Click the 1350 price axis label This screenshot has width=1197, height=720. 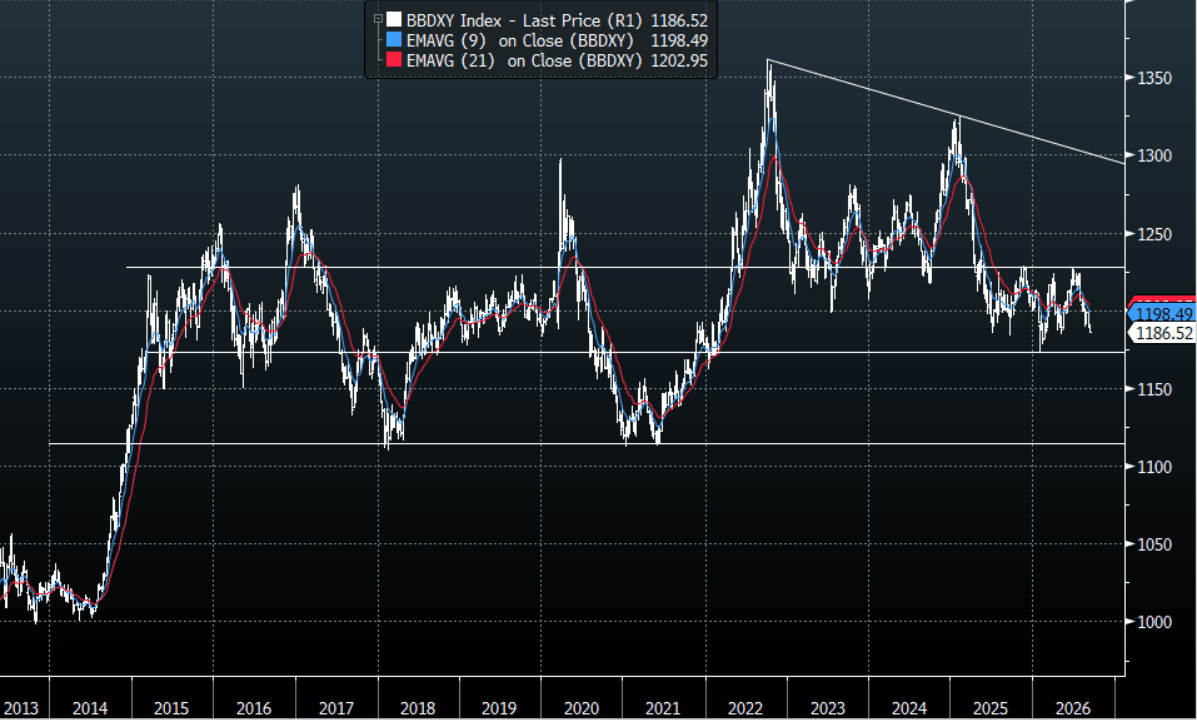pos(1154,78)
